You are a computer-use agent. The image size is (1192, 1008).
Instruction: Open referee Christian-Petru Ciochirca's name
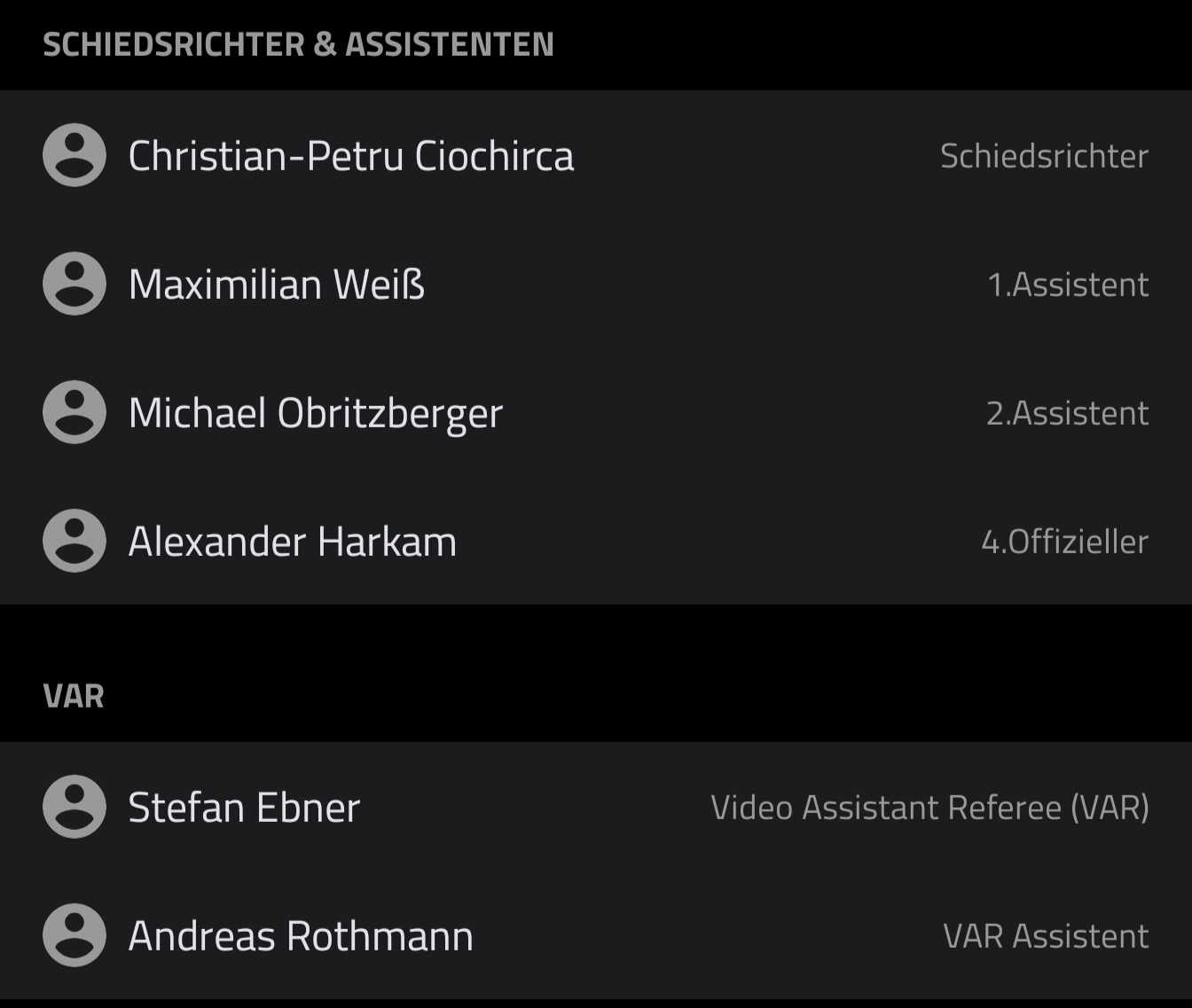pos(351,156)
